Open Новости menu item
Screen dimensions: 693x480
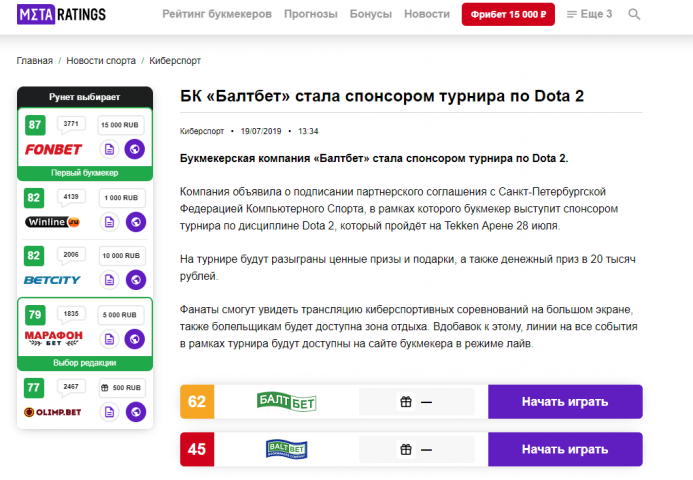(x=427, y=14)
